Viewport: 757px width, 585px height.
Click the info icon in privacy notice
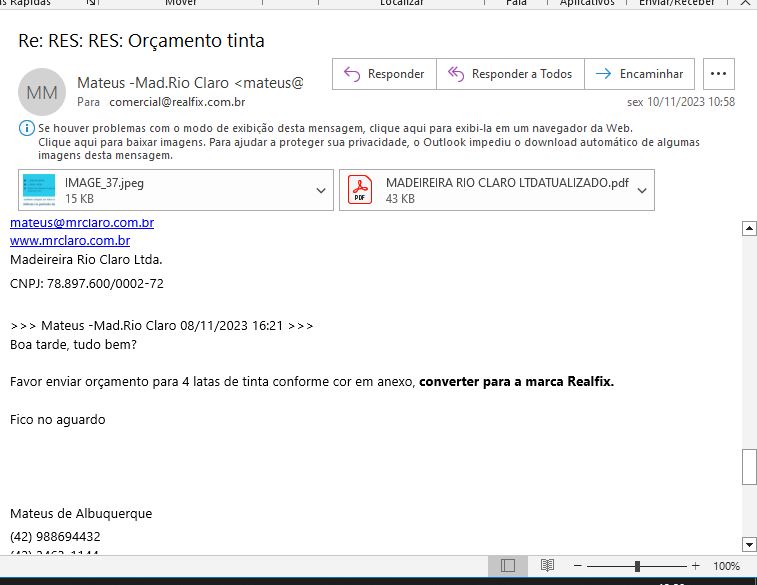pyautogui.click(x=26, y=129)
